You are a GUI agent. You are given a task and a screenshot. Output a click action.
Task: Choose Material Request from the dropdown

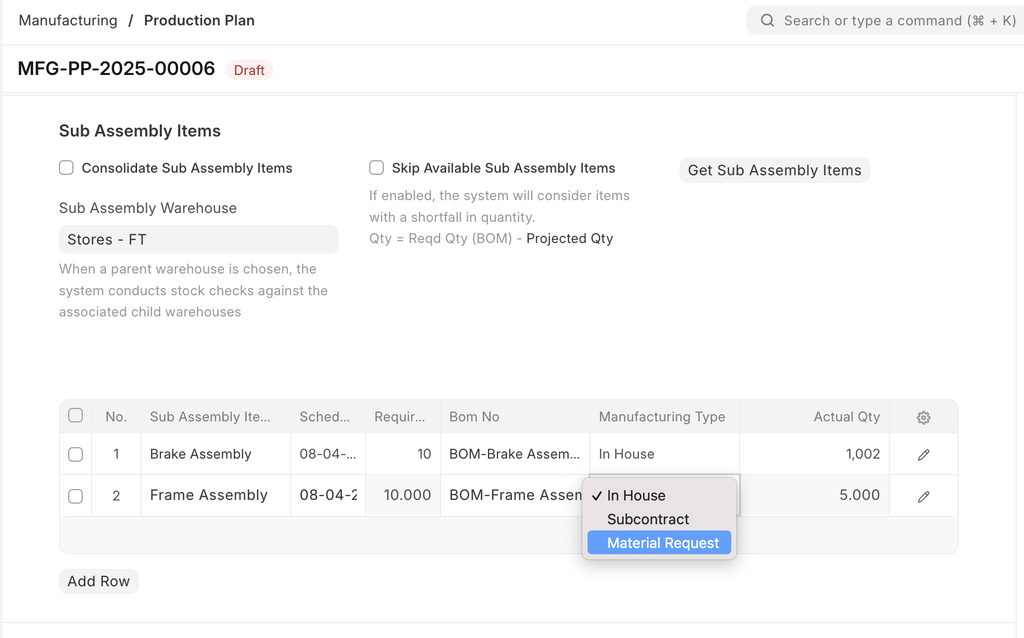[x=662, y=543]
